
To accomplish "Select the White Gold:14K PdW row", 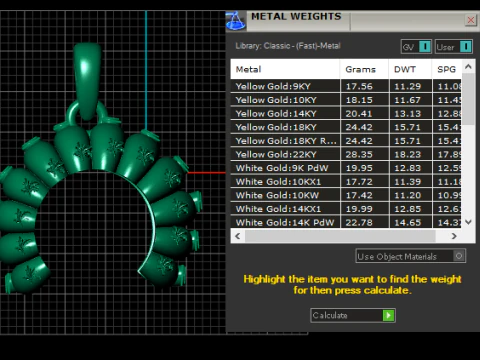I will (346, 222).
